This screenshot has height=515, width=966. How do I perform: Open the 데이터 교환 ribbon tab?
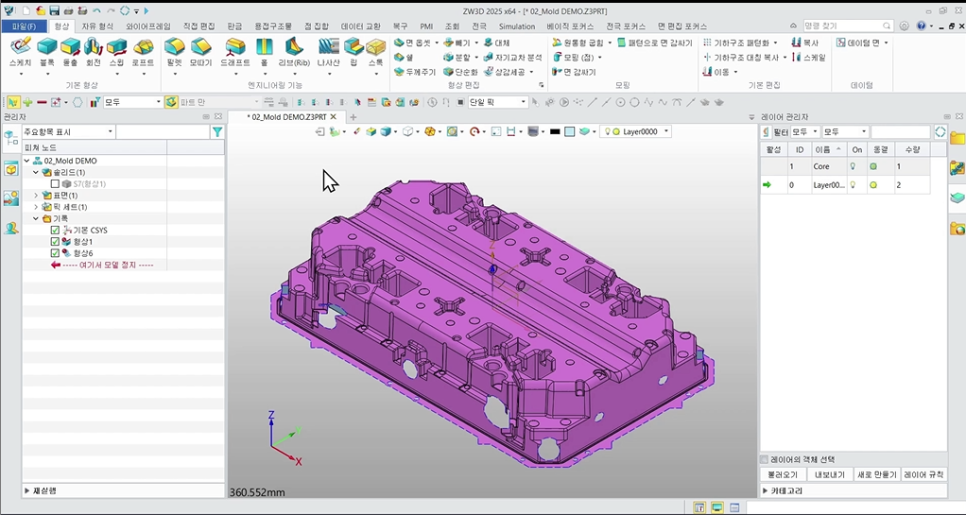(360, 26)
